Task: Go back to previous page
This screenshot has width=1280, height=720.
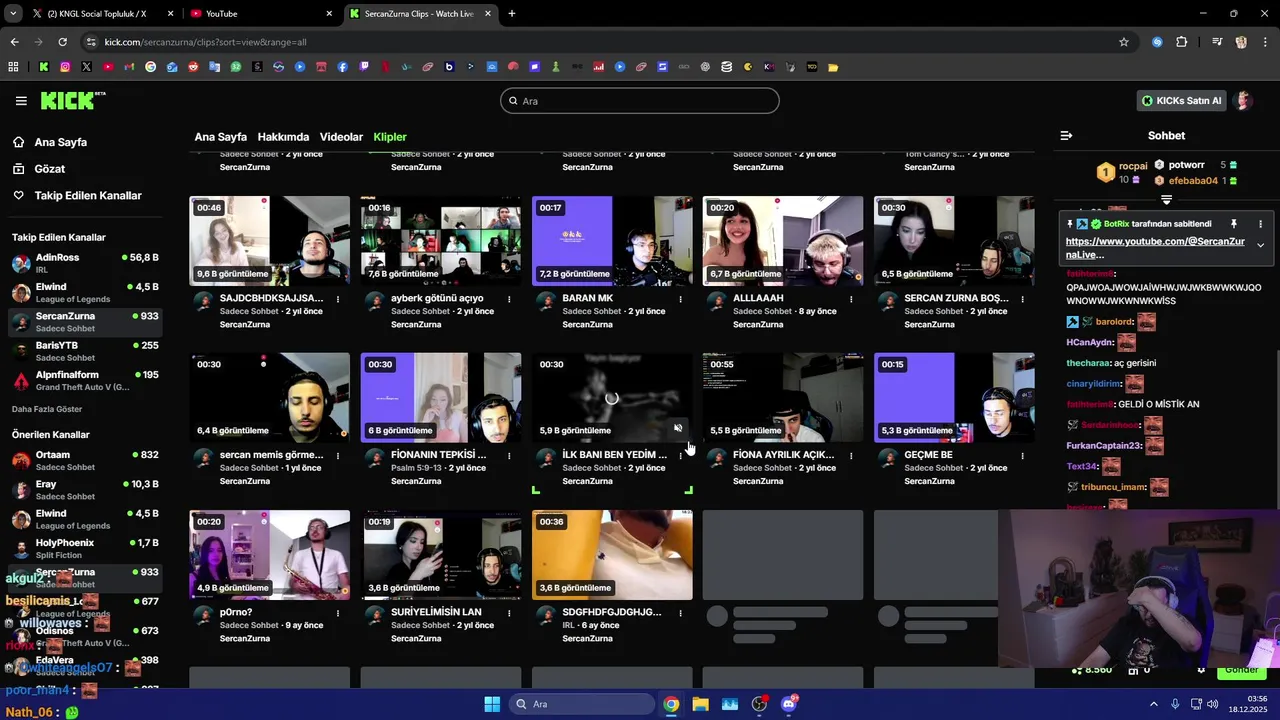Action: 14,42
